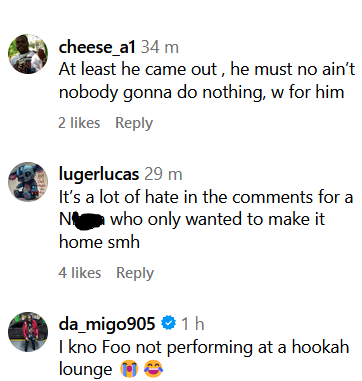Screen dimensions: 362x381
Task: Click the verified badge next to da_migo905
Action: (x=169, y=323)
